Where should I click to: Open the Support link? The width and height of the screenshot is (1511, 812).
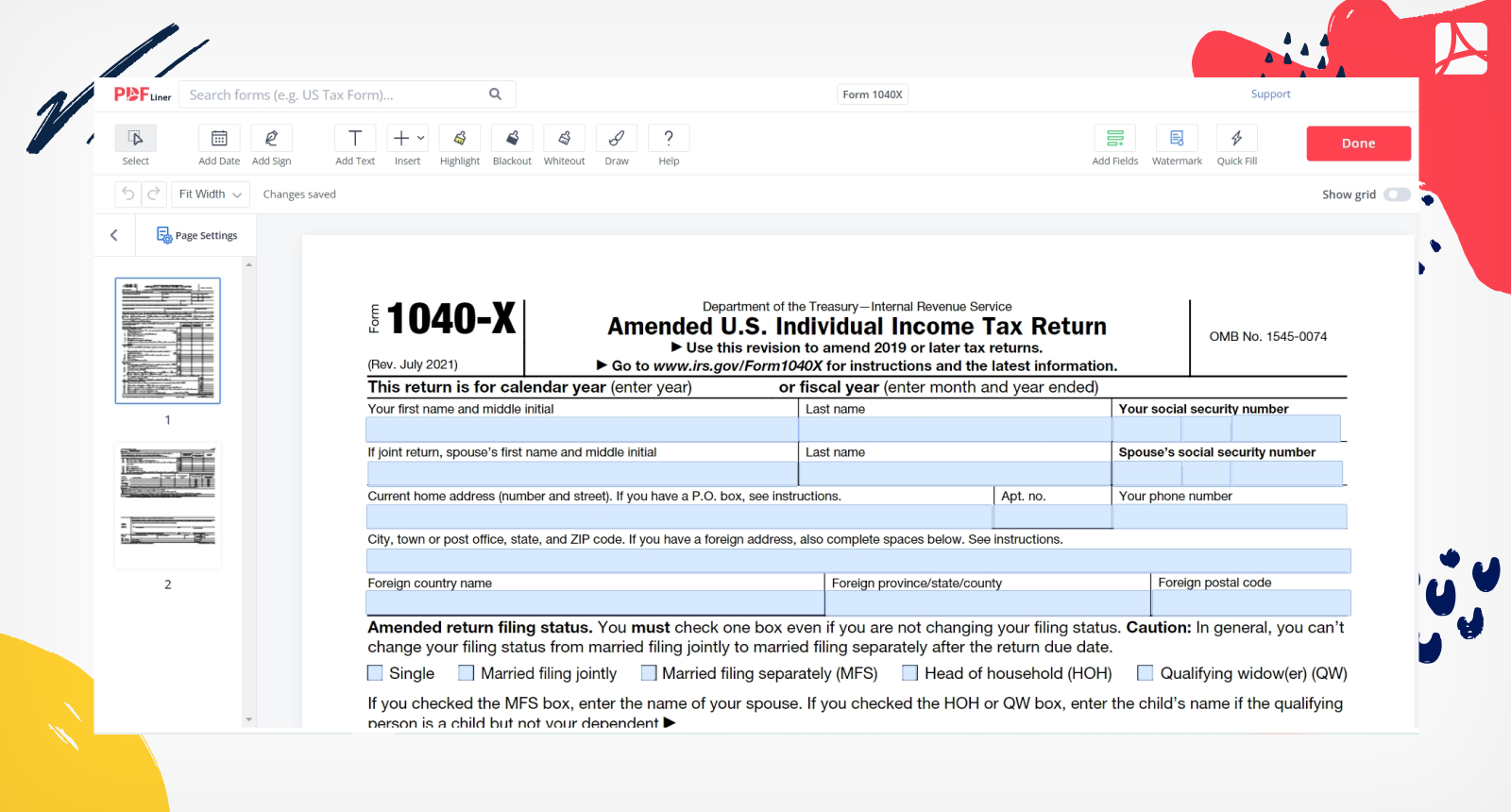1270,94
